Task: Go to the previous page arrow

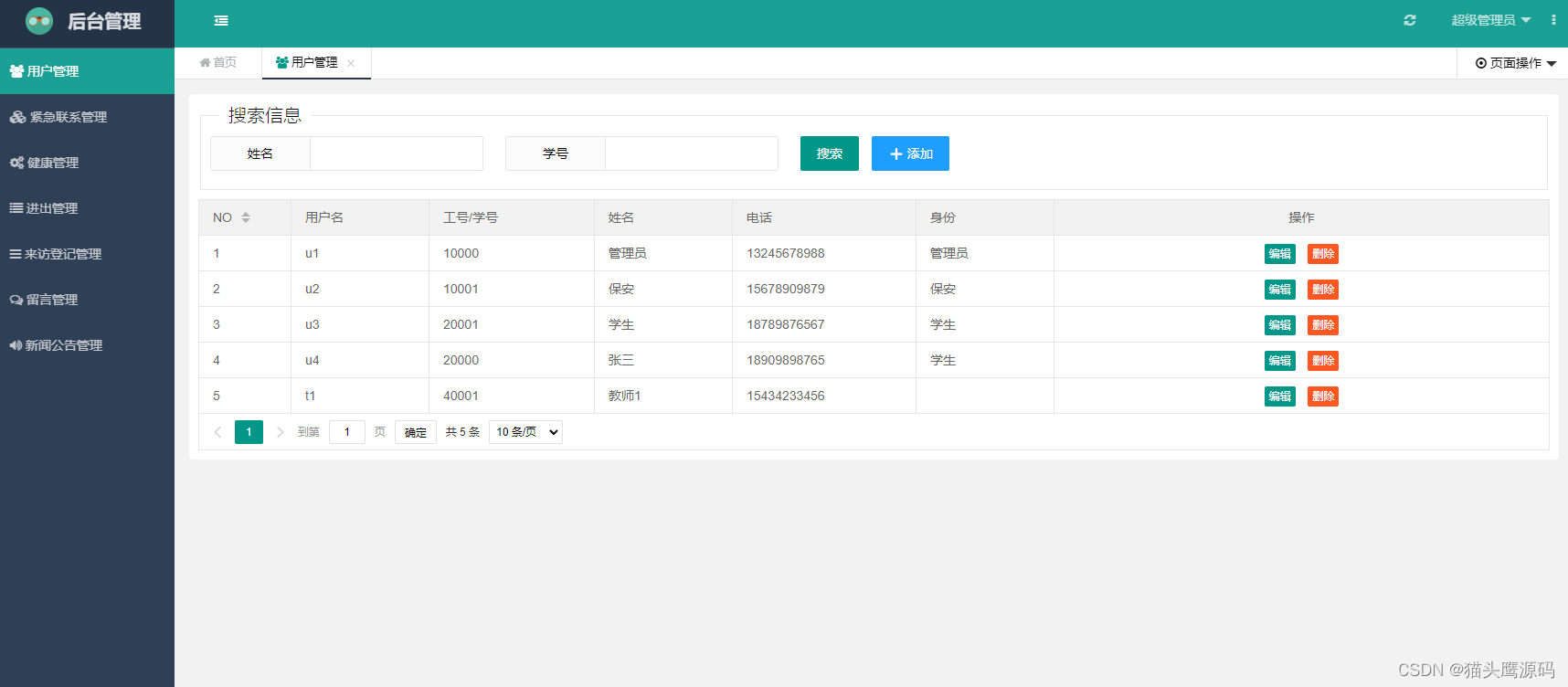Action: 217,432
